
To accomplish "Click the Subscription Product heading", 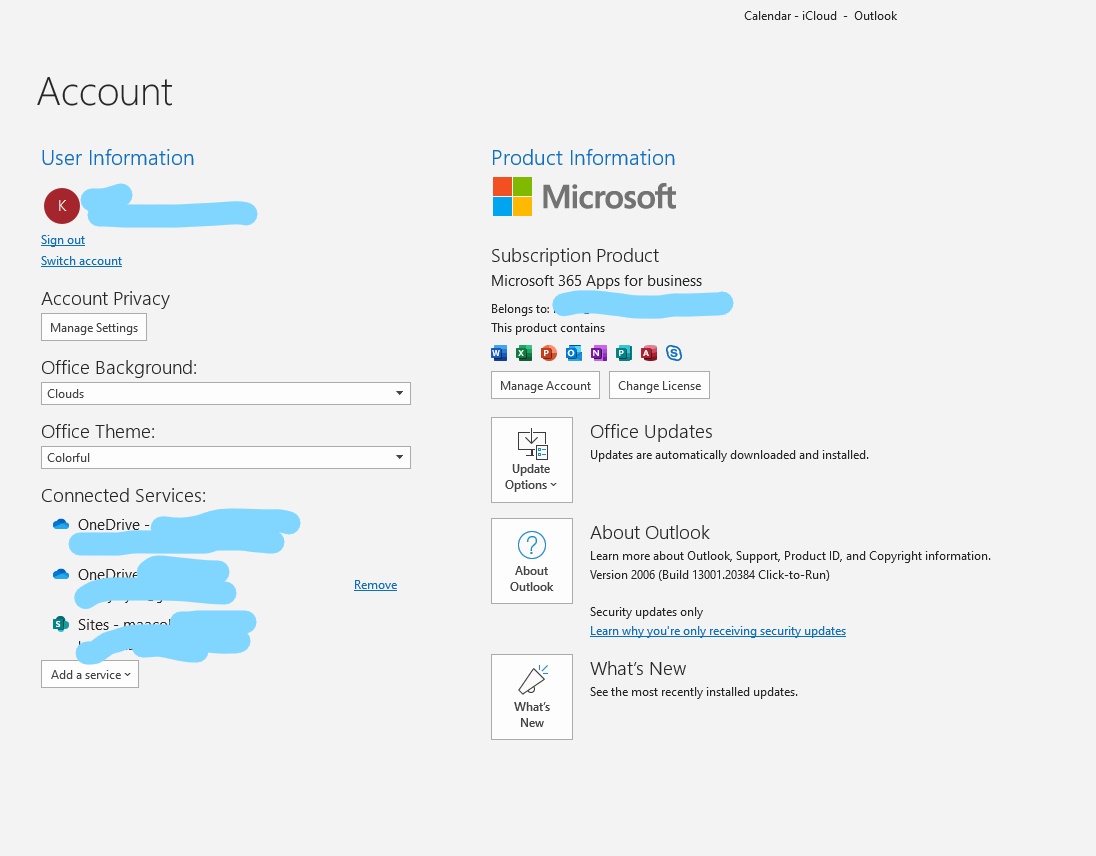I will click(x=575, y=256).
